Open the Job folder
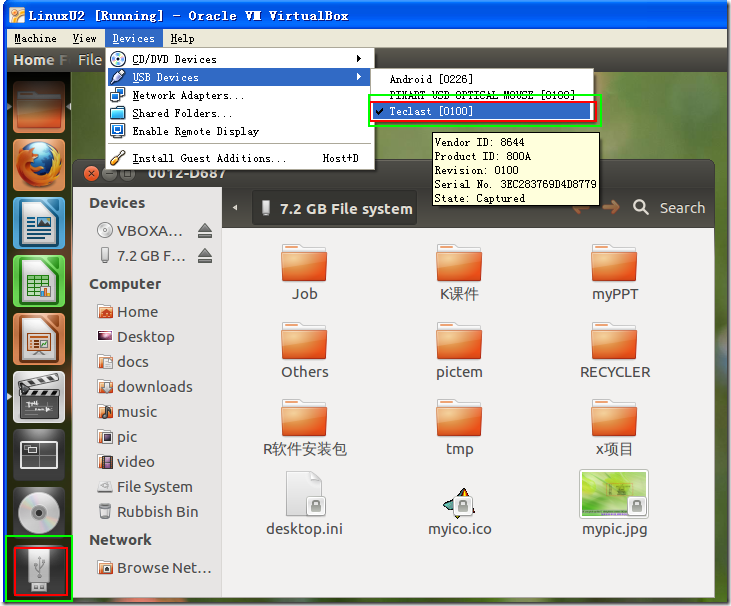 (x=304, y=273)
